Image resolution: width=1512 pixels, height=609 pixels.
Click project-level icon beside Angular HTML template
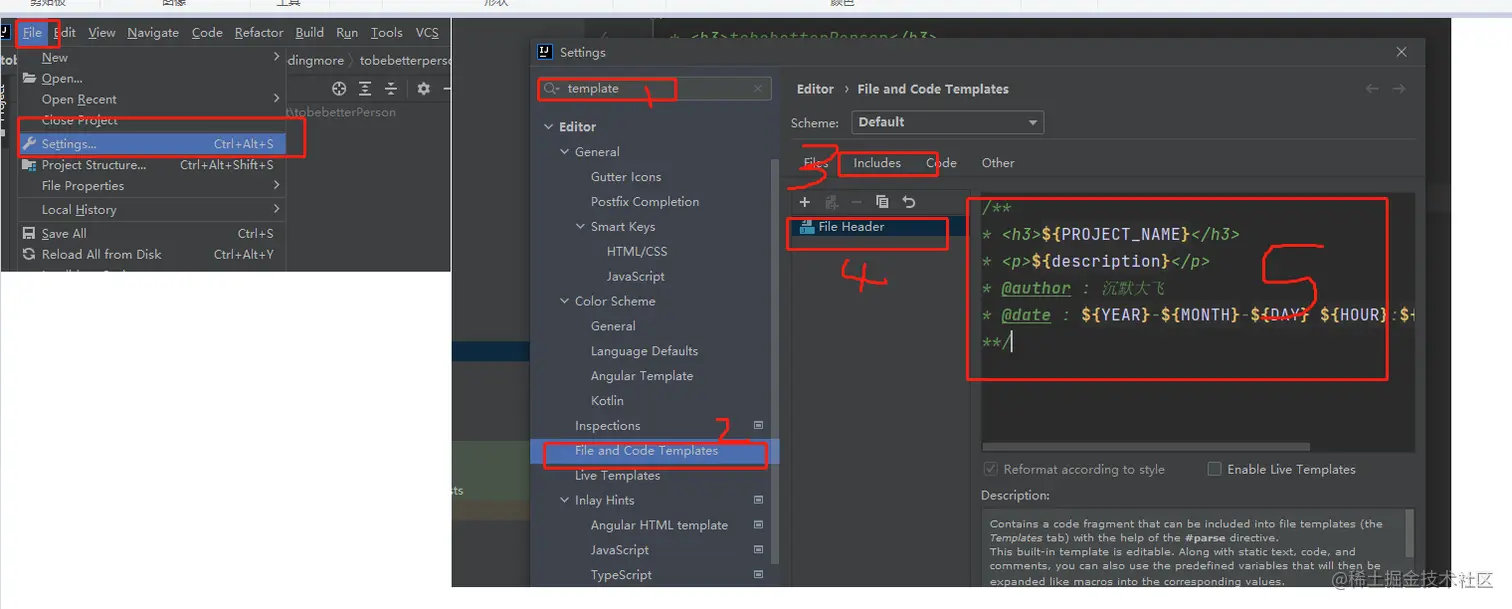pos(758,525)
